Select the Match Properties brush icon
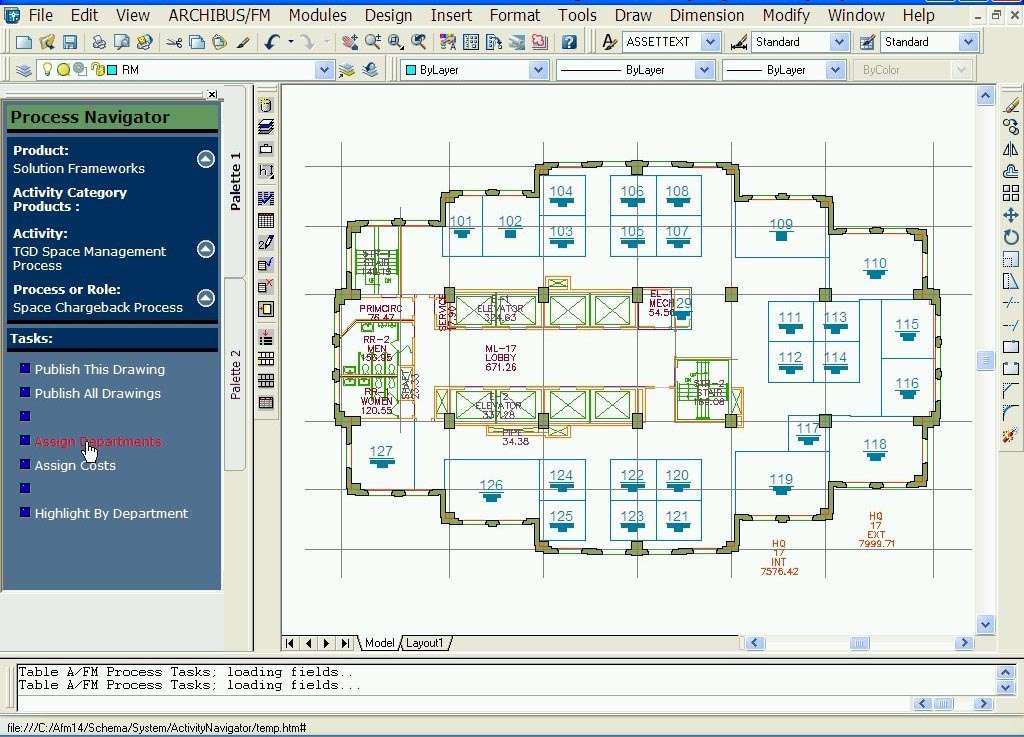Screen dimensions: 1024x737 pos(243,42)
